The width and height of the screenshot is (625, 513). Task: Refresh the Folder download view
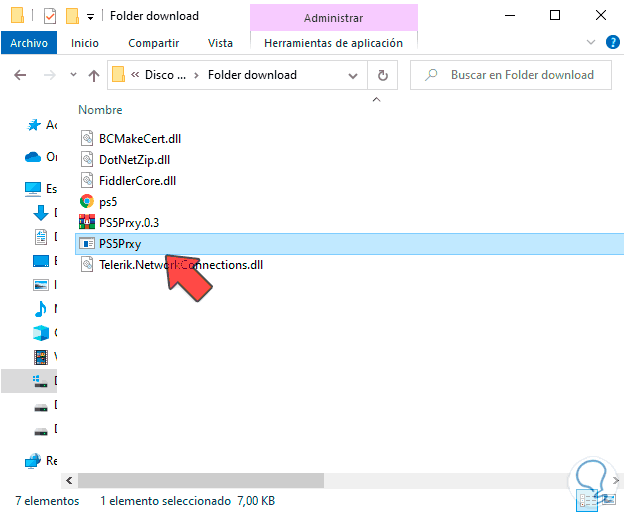point(382,75)
